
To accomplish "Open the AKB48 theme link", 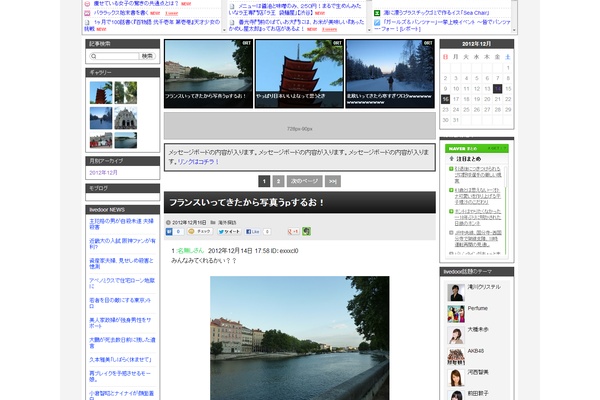I will pos(476,351).
